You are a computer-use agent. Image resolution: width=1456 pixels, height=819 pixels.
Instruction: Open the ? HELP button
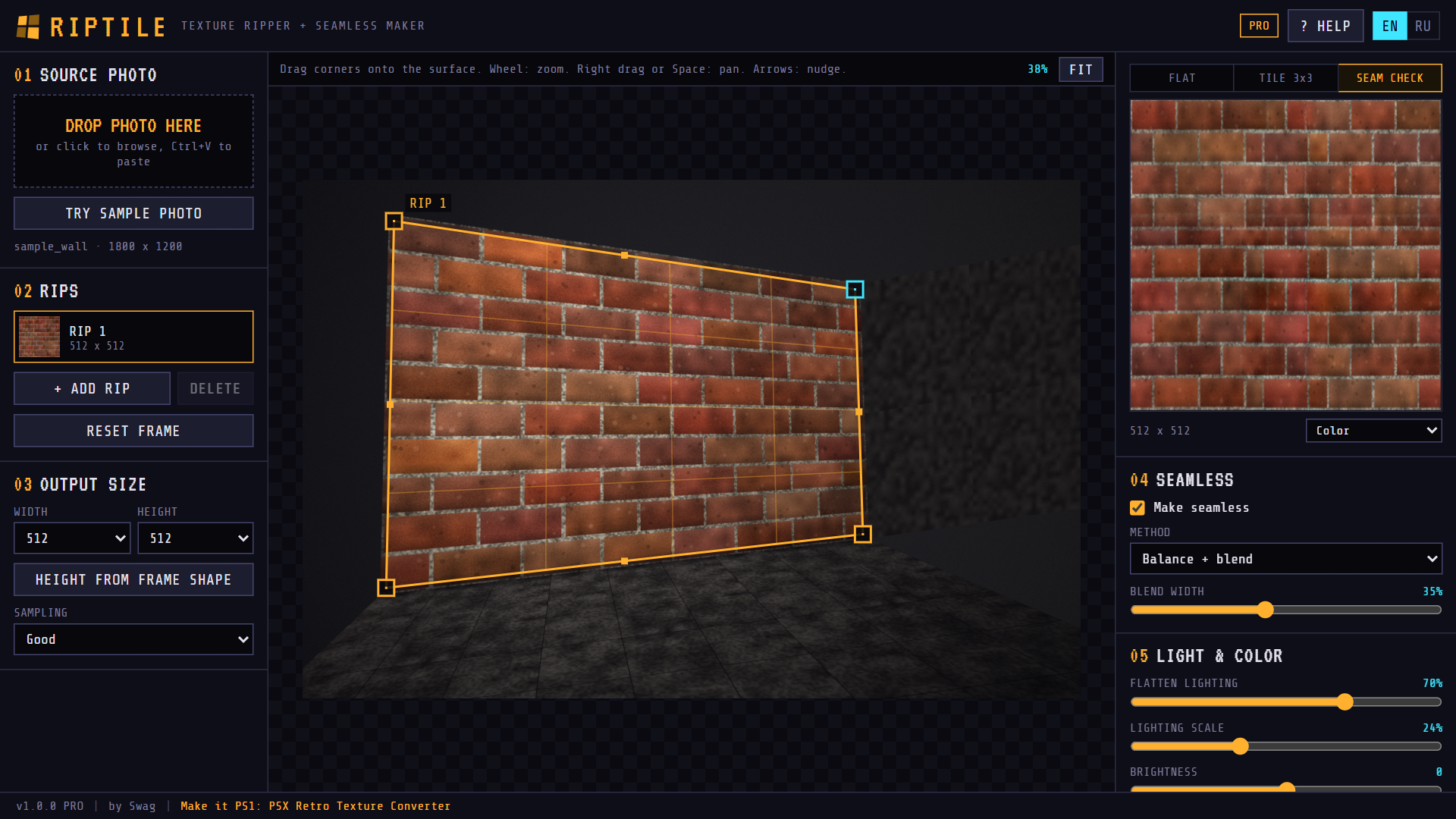[1325, 26]
